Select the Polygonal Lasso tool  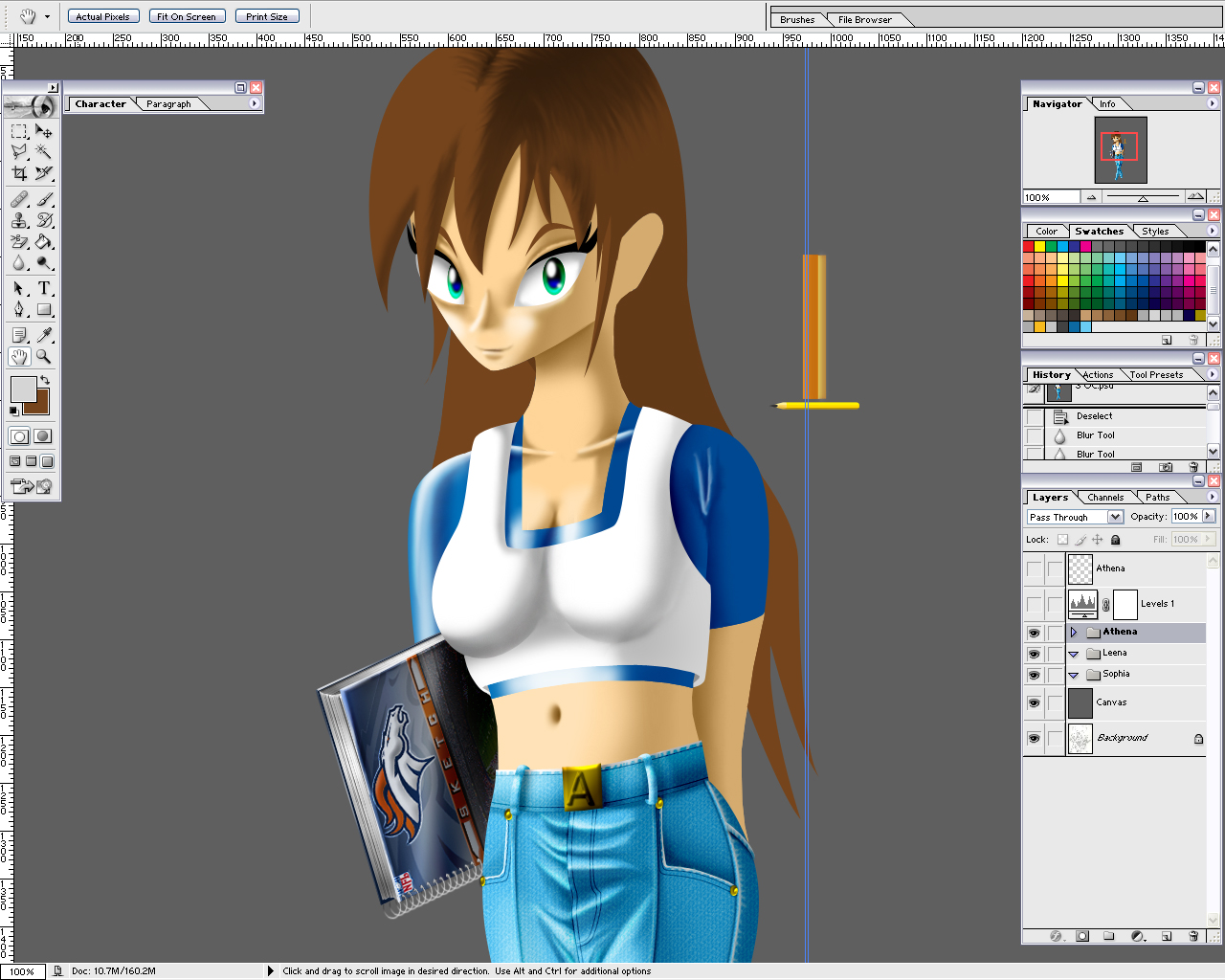pos(19,152)
